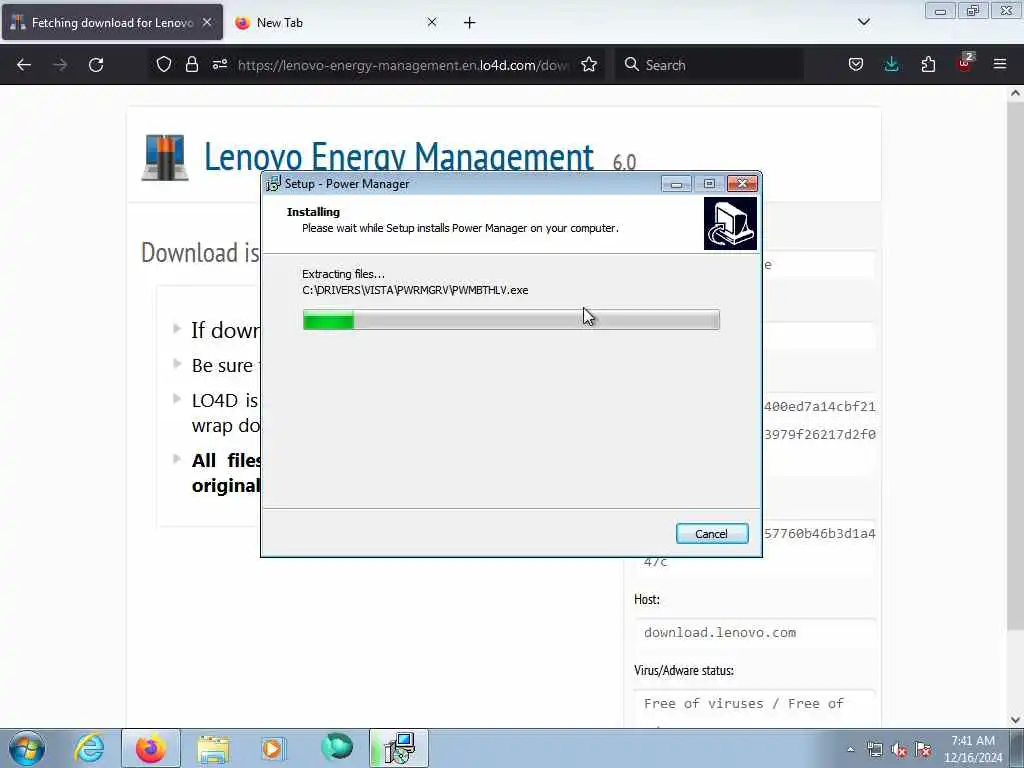
Task: Click the page vertical scrollbar thumb
Action: (x=1015, y=366)
